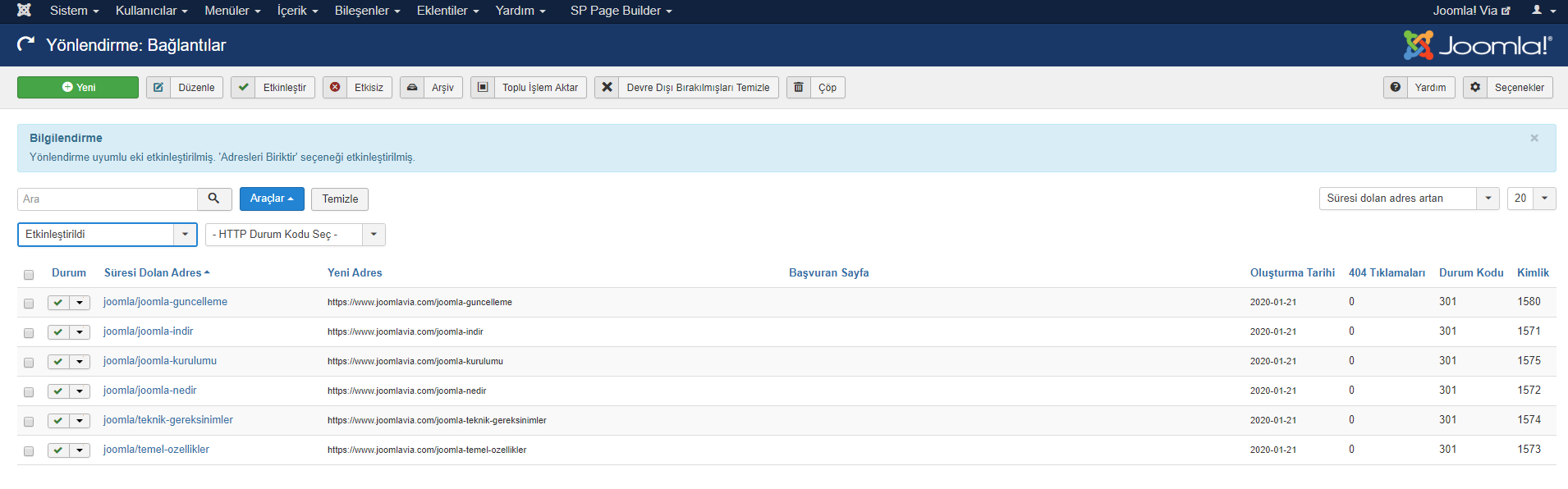This screenshot has width=1568, height=489.
Task: Click the Etkisiz disable toolbar button
Action: pos(357,88)
